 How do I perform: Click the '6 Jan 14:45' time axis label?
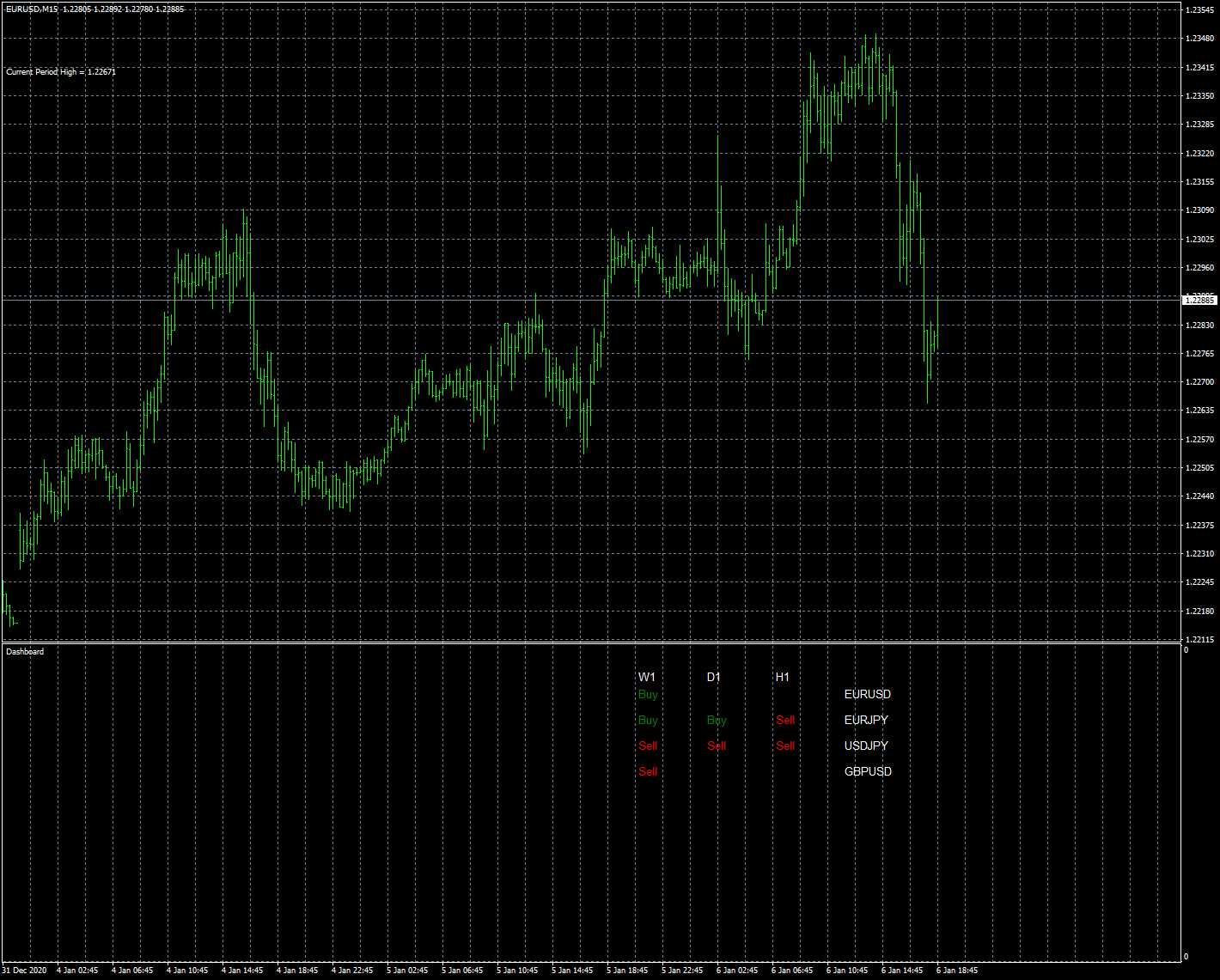[x=902, y=971]
